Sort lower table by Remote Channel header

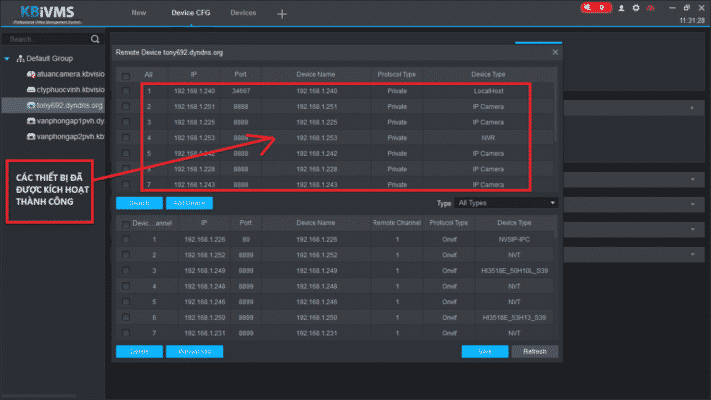397,223
